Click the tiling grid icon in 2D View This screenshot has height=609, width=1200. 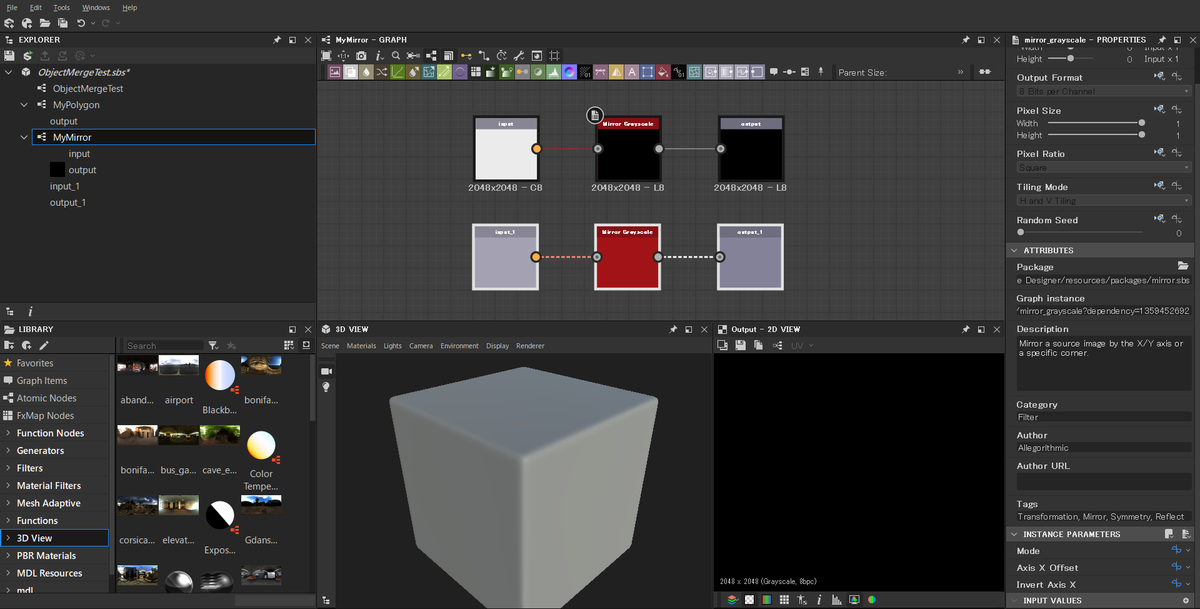pos(784,600)
